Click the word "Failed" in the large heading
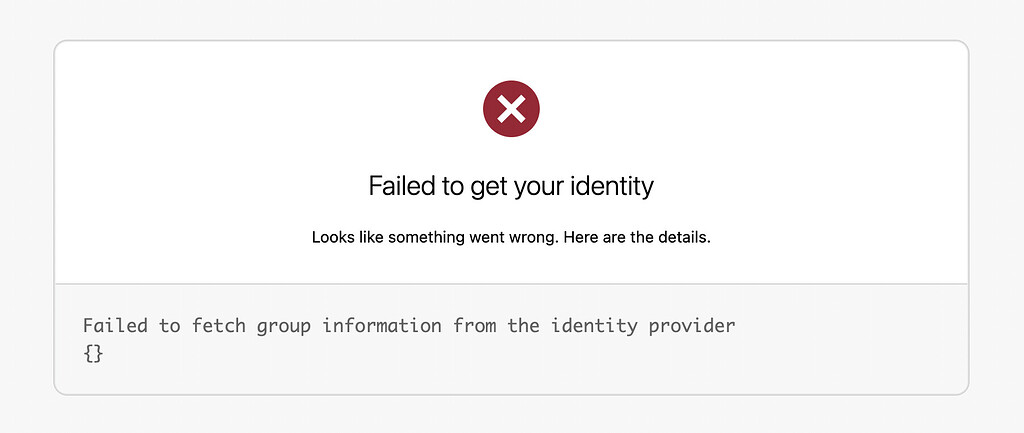 tap(399, 186)
